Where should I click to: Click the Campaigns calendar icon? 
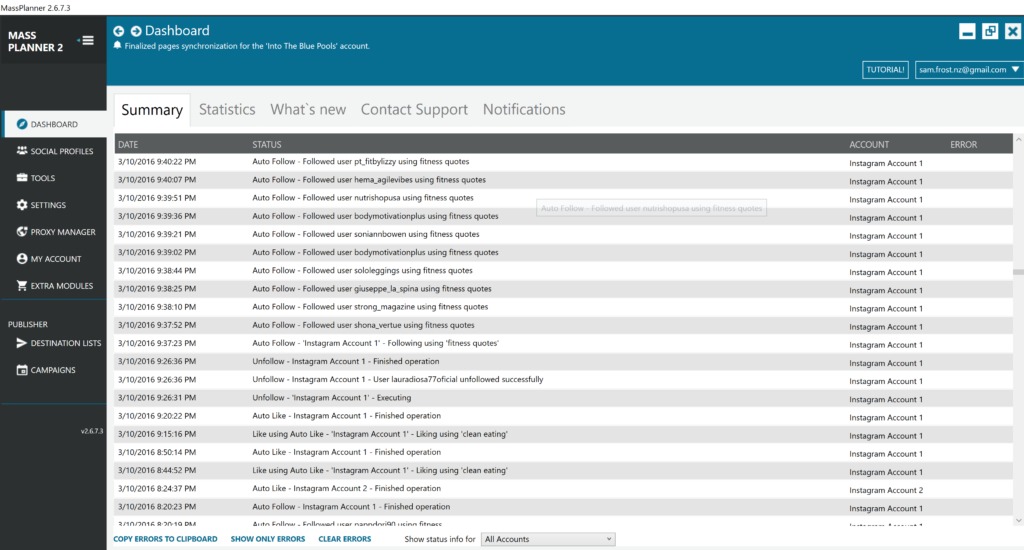22,370
